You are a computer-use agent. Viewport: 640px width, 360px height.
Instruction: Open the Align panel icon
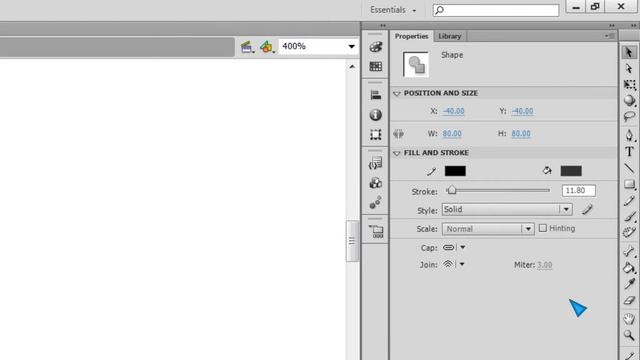(x=376, y=95)
